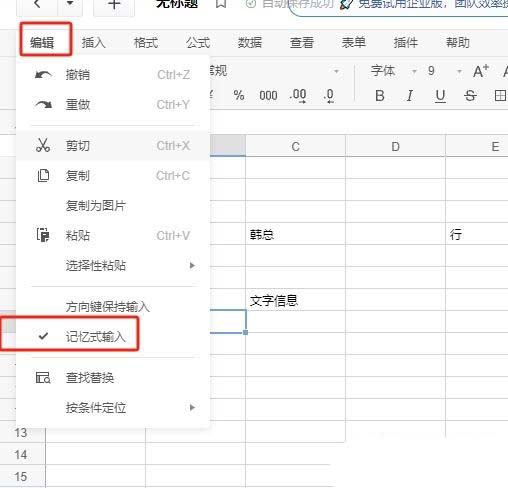Open 查找替换 find and replace

(113, 378)
